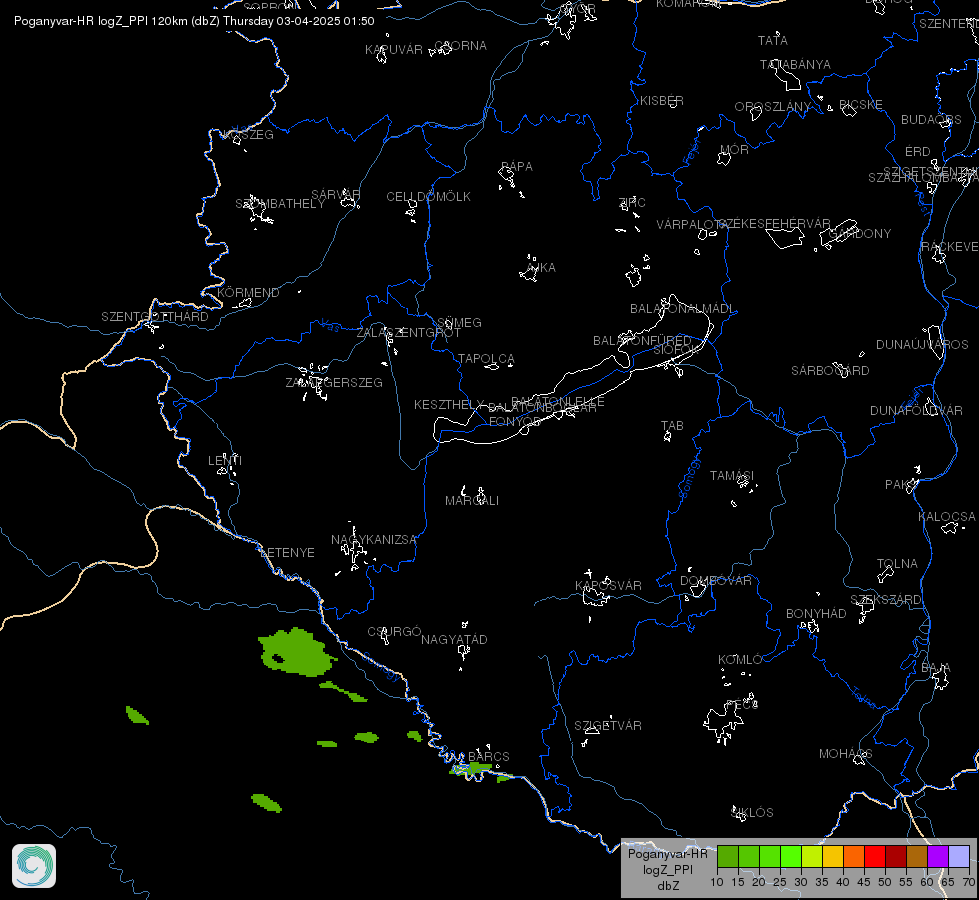Click the TOLNA town label

tap(897, 564)
